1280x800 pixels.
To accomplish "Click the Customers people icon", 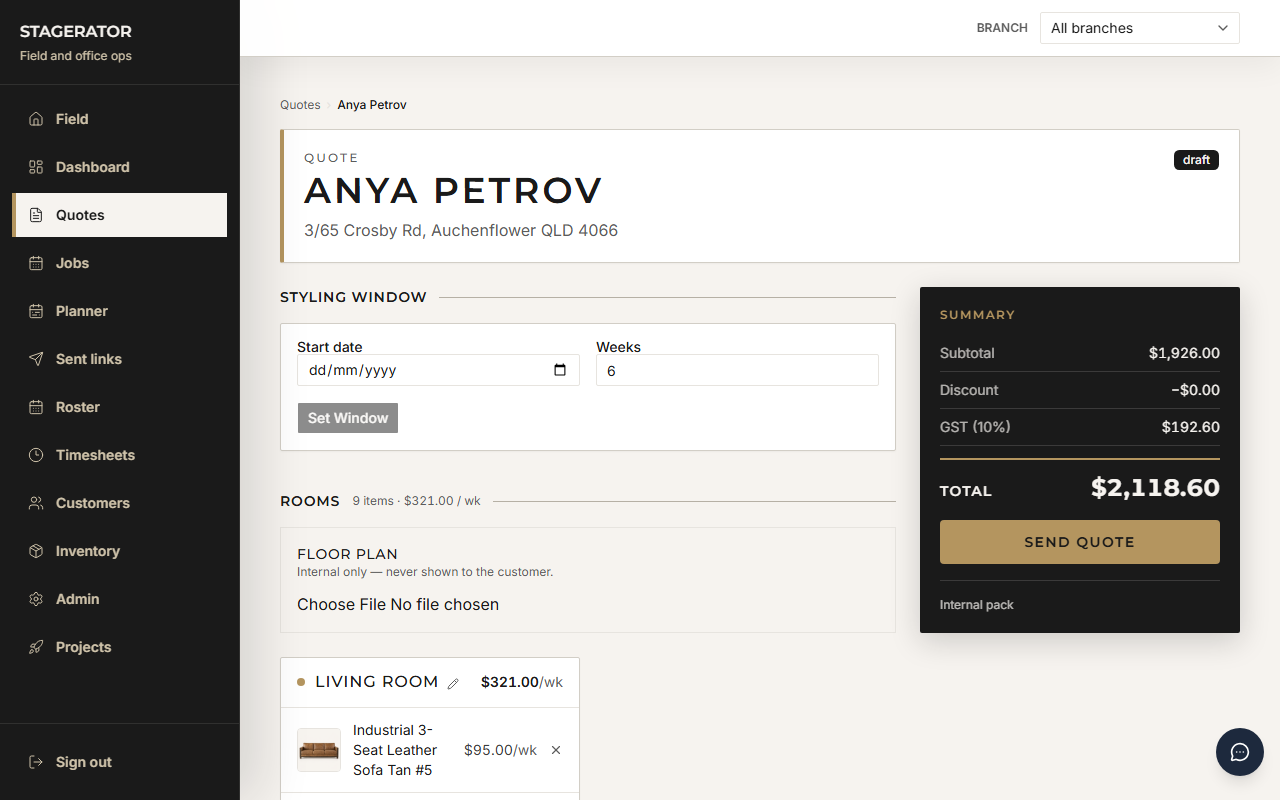I will point(36,503).
